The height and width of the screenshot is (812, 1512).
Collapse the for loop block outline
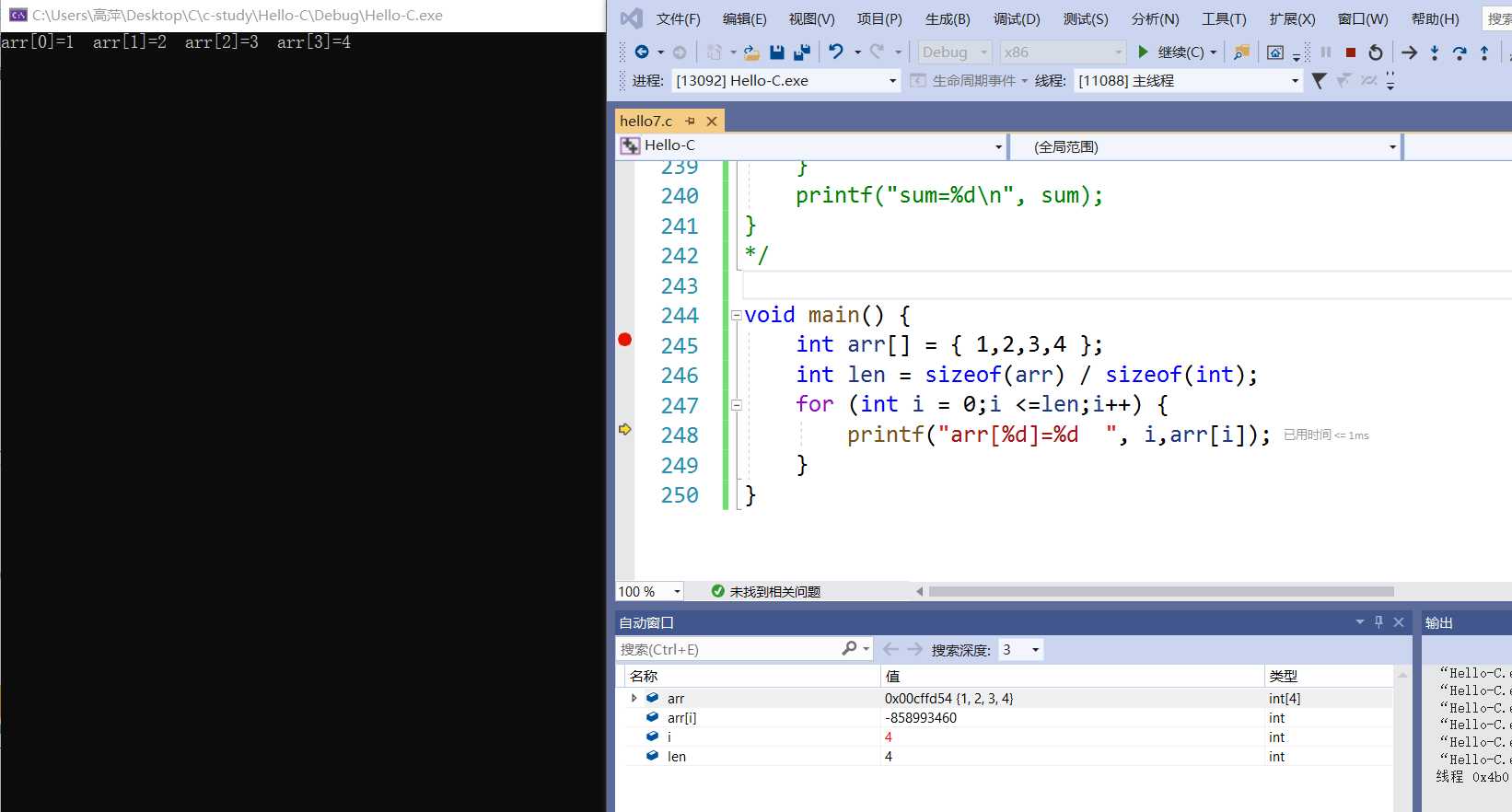click(x=736, y=405)
